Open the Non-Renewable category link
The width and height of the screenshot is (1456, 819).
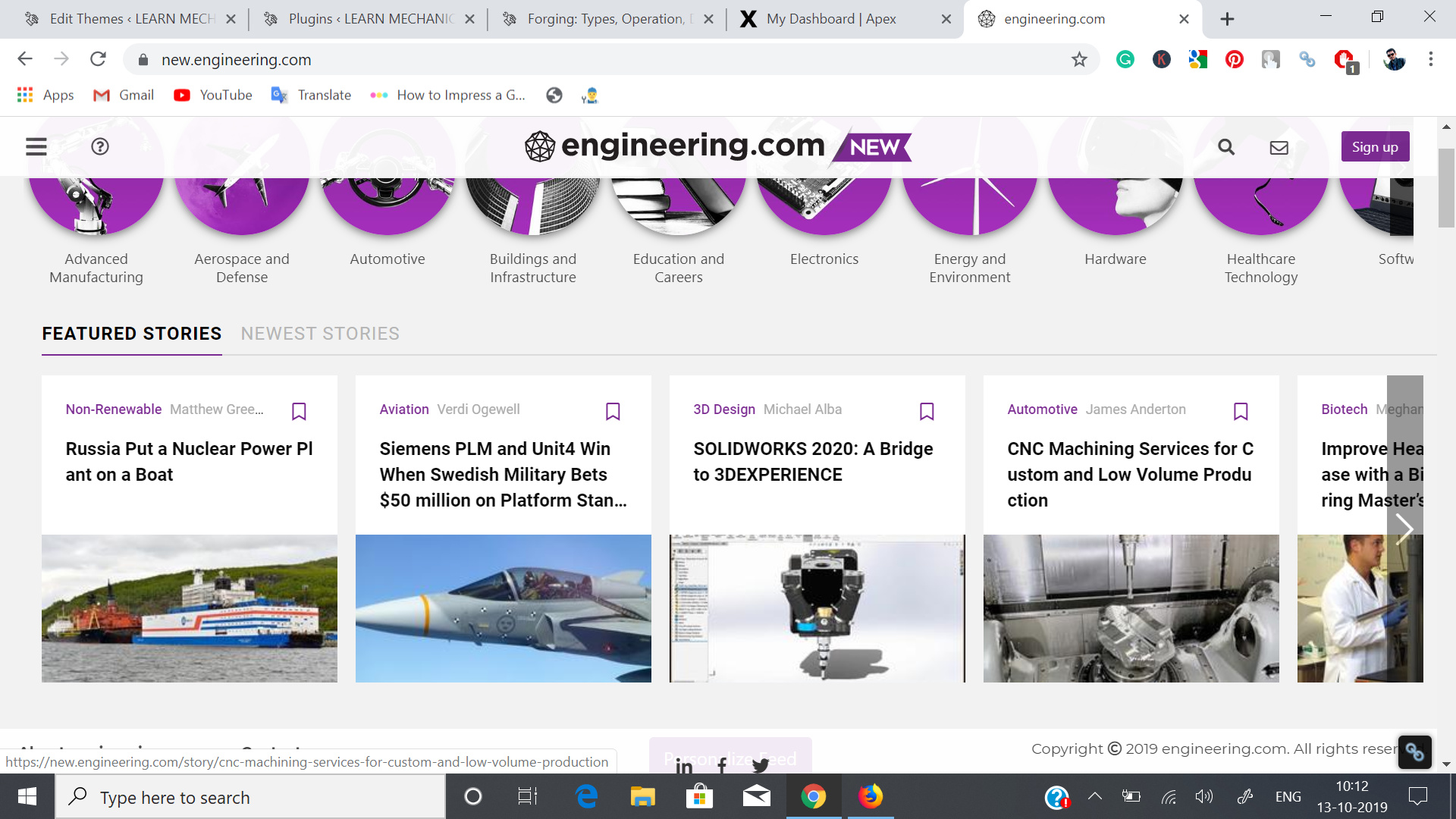pos(114,409)
